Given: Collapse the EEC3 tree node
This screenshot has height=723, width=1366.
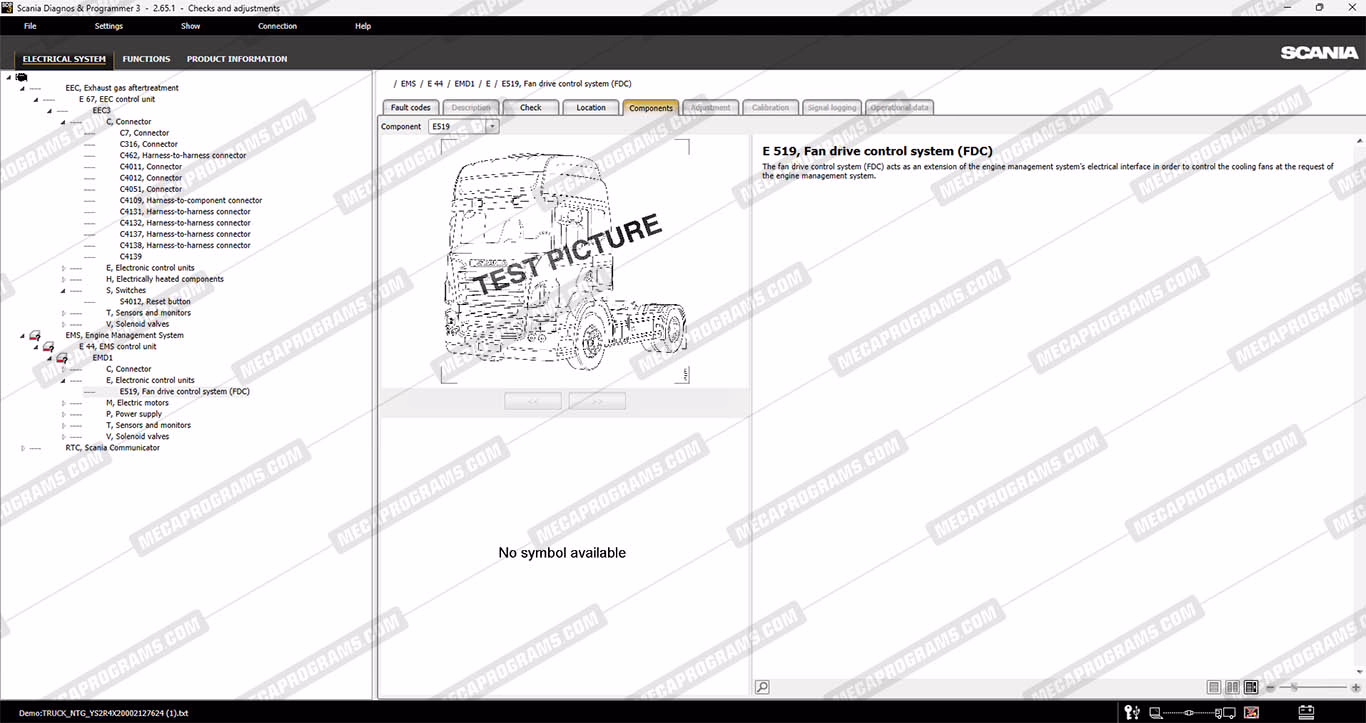Looking at the screenshot, I should 49,110.
